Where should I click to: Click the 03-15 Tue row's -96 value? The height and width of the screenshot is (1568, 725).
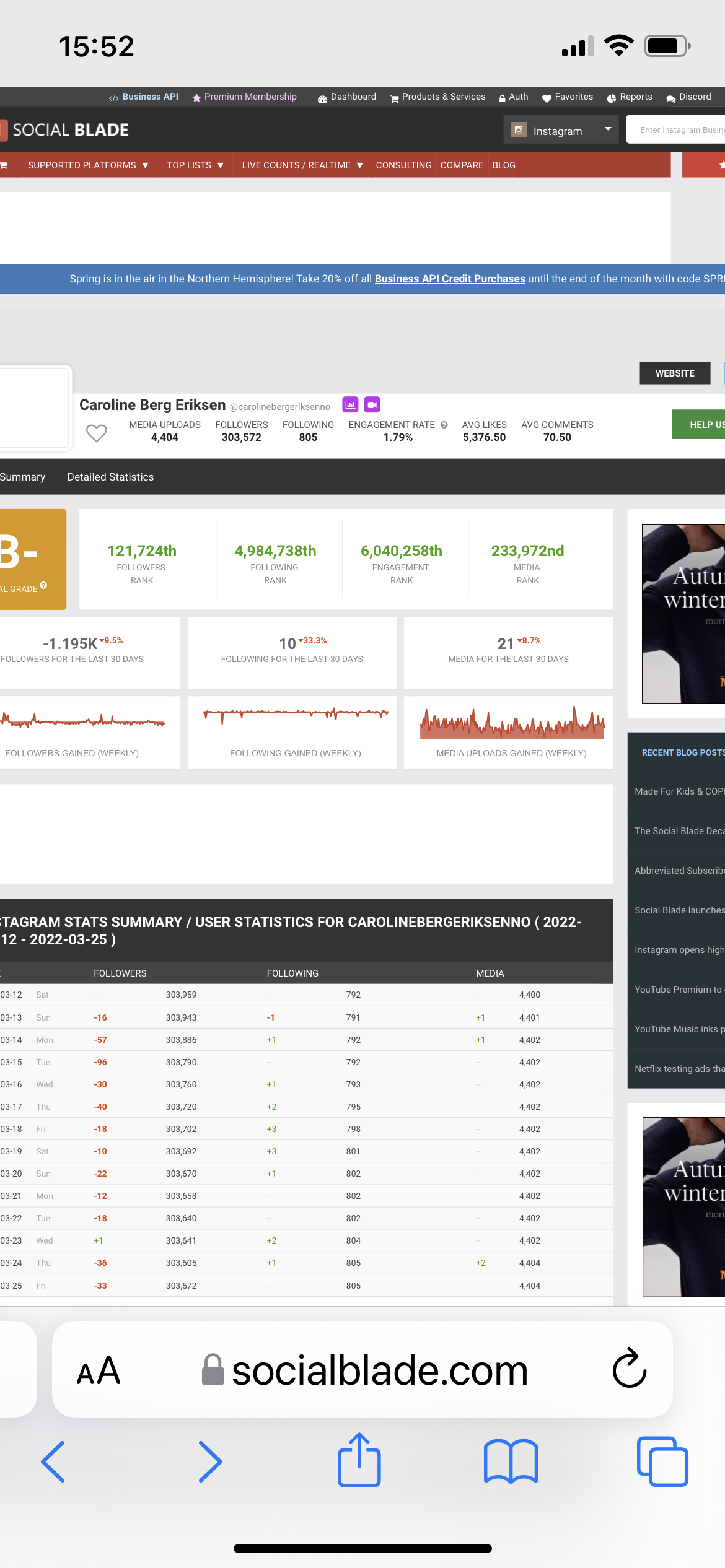[x=100, y=1062]
